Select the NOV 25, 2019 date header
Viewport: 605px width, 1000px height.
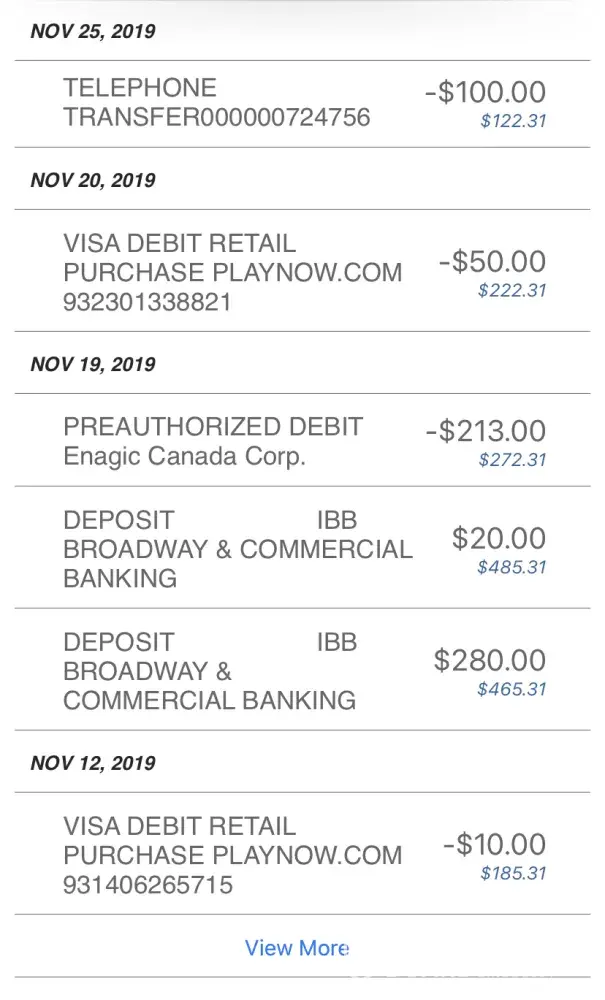[93, 31]
